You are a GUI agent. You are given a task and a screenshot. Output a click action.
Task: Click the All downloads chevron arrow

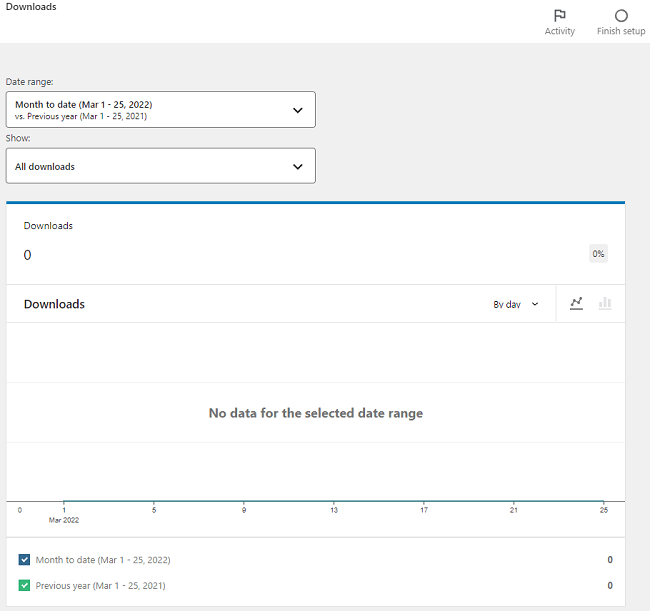click(x=297, y=167)
